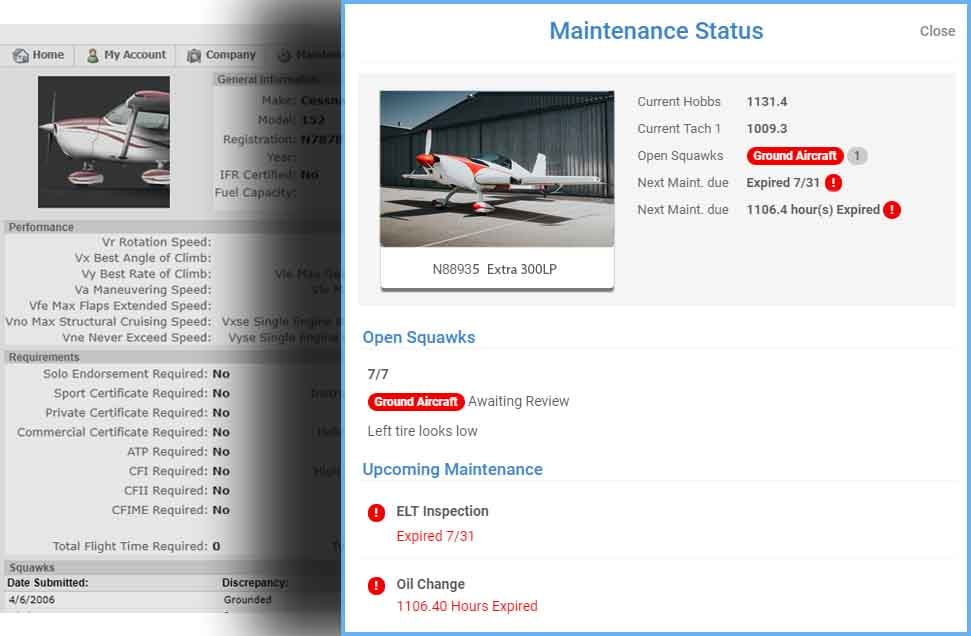Image resolution: width=971 pixels, height=636 pixels.
Task: Click the alert icon beside Expired 7/31
Action: 834,183
